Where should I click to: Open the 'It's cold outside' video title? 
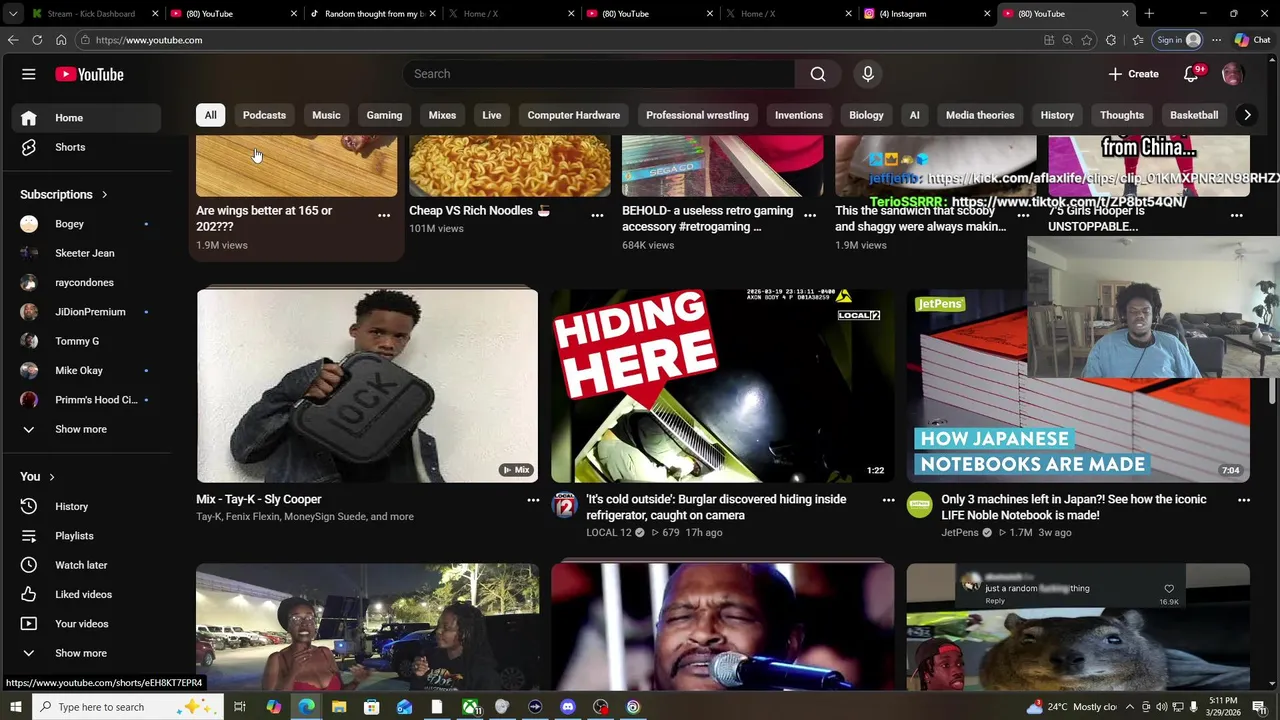click(716, 507)
